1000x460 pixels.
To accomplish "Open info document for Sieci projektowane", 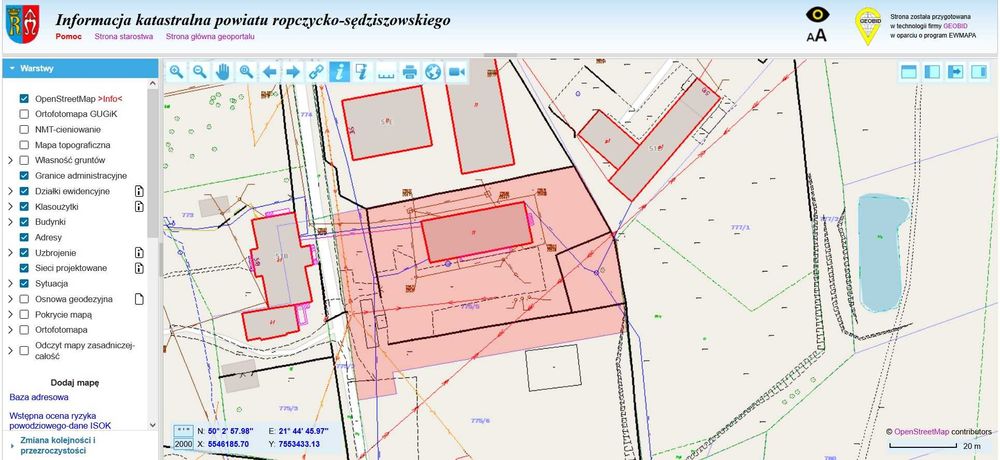I will pyautogui.click(x=139, y=268).
